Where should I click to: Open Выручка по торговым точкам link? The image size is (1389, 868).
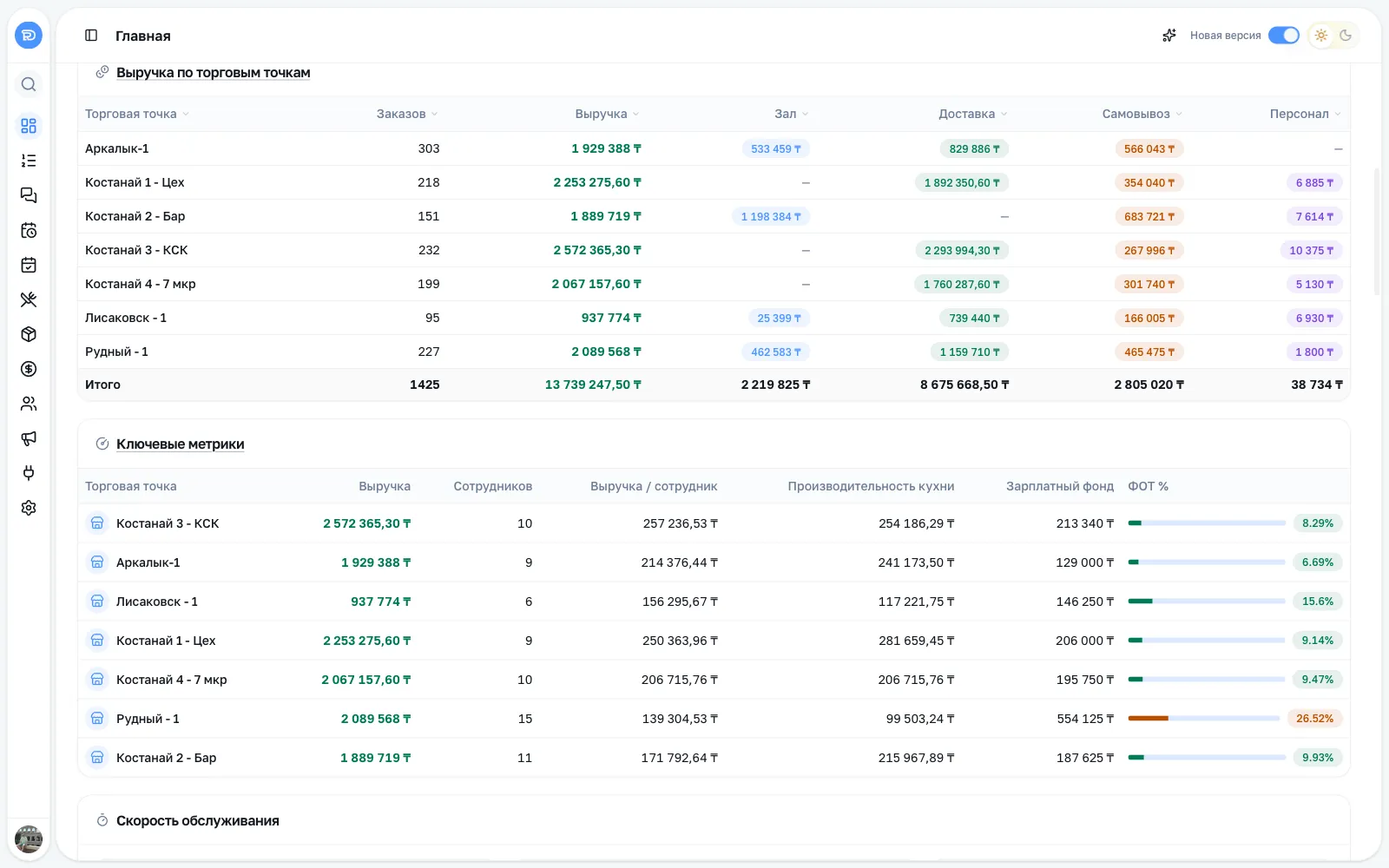[x=214, y=73]
